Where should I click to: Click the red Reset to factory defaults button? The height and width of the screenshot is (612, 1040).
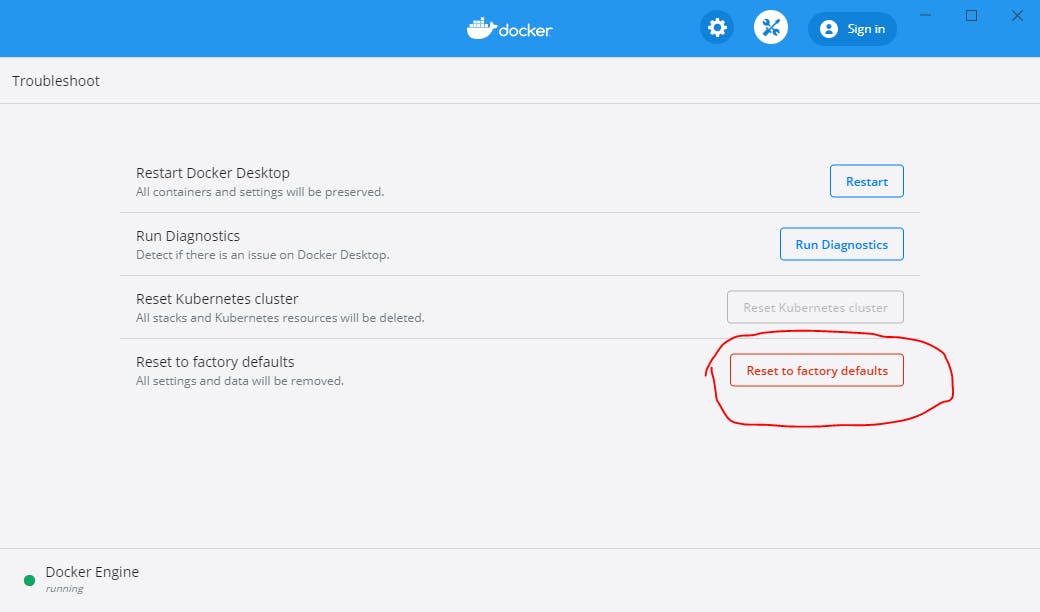click(x=816, y=370)
